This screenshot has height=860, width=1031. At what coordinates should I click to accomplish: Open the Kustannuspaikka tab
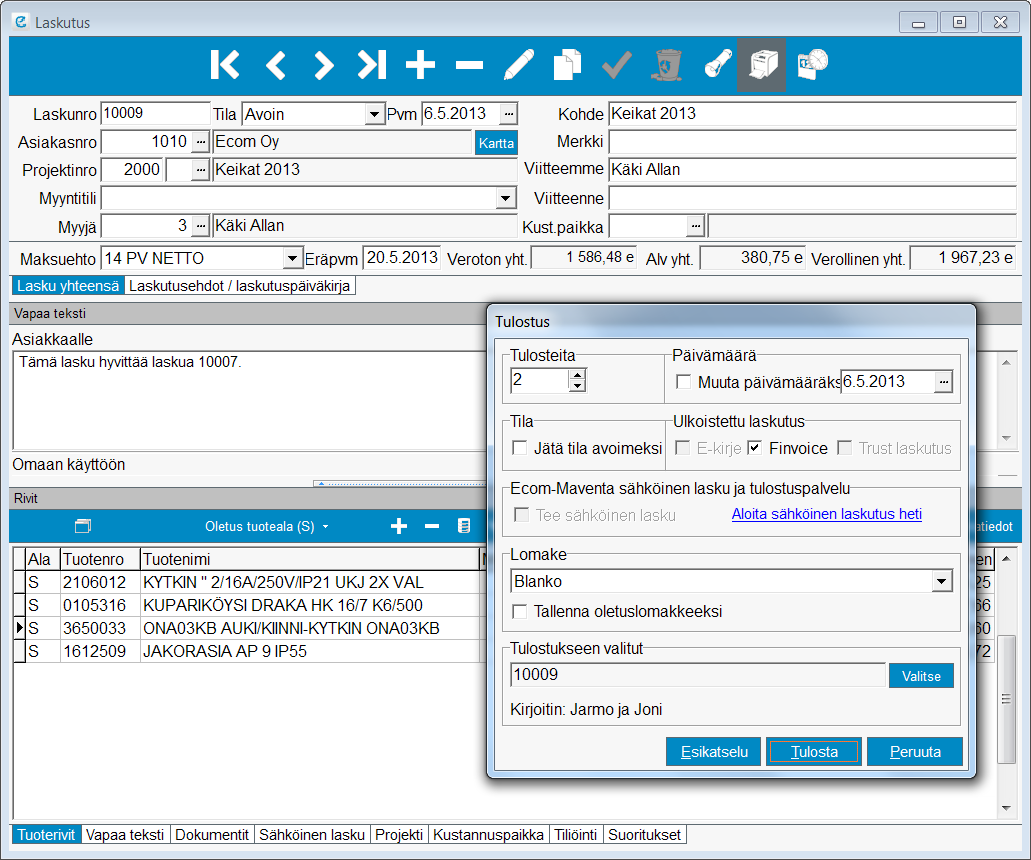coord(488,835)
